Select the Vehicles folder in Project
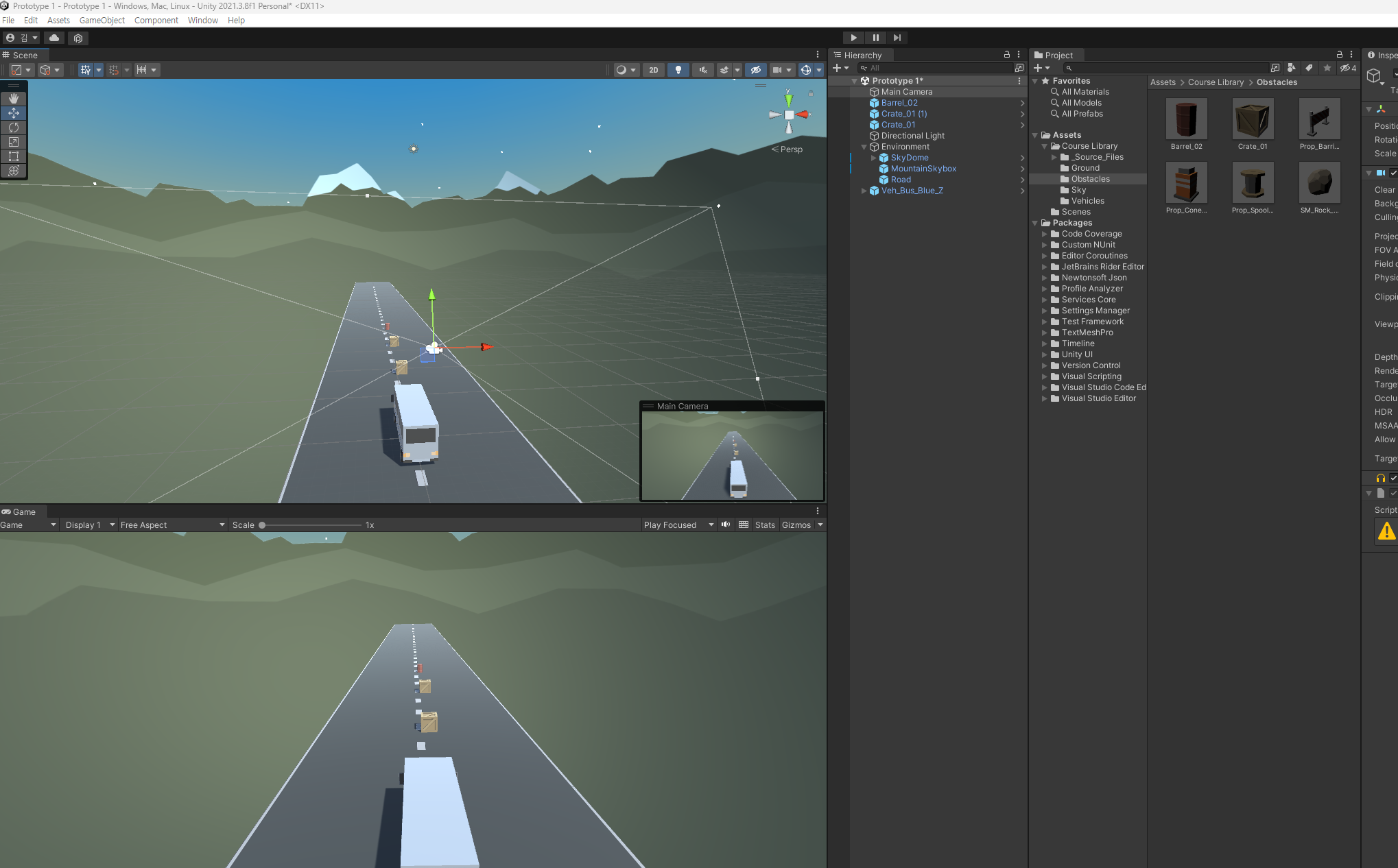The width and height of the screenshot is (1398, 868). pyautogui.click(x=1087, y=201)
